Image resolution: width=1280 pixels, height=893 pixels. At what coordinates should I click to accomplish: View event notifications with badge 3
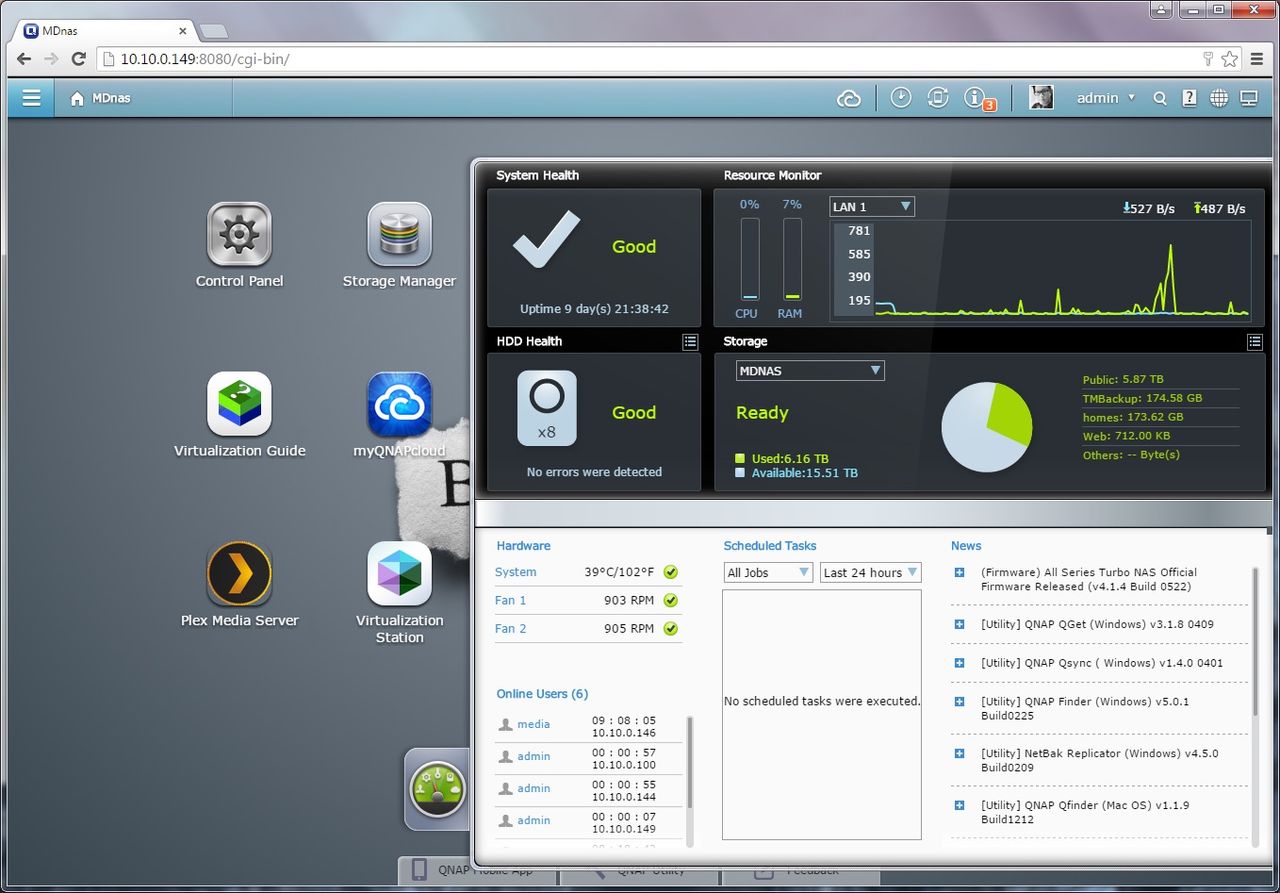[977, 98]
